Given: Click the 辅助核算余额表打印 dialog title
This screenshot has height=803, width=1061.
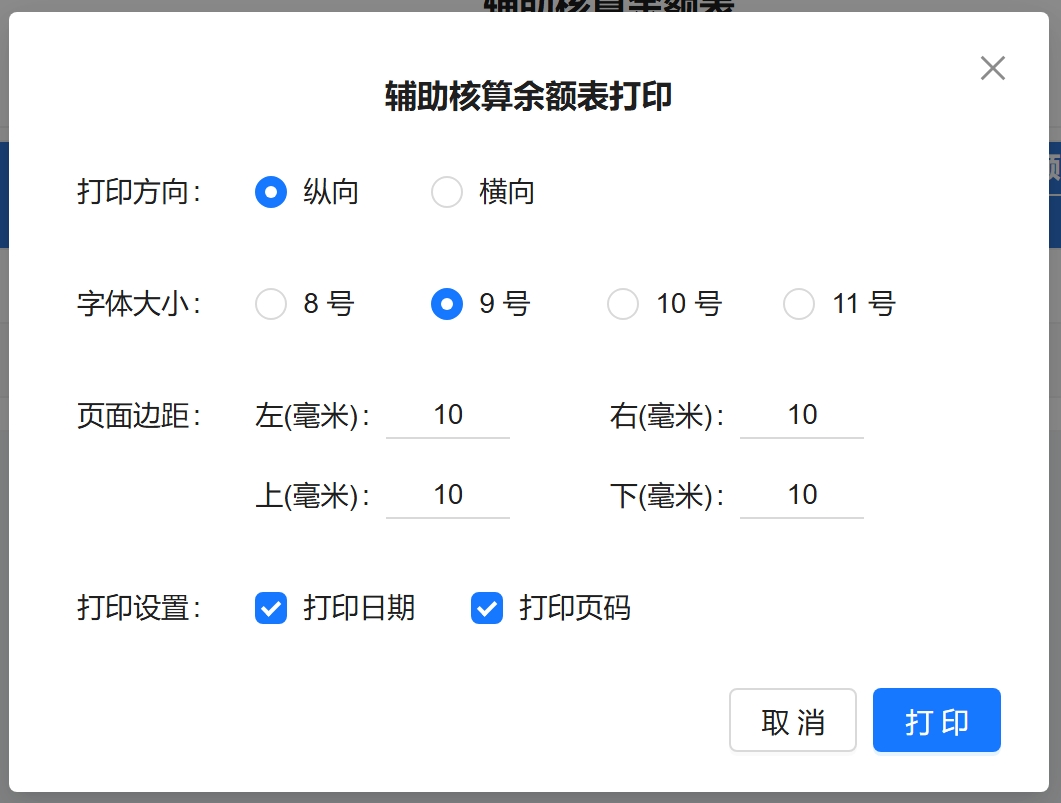Looking at the screenshot, I should 529,97.
